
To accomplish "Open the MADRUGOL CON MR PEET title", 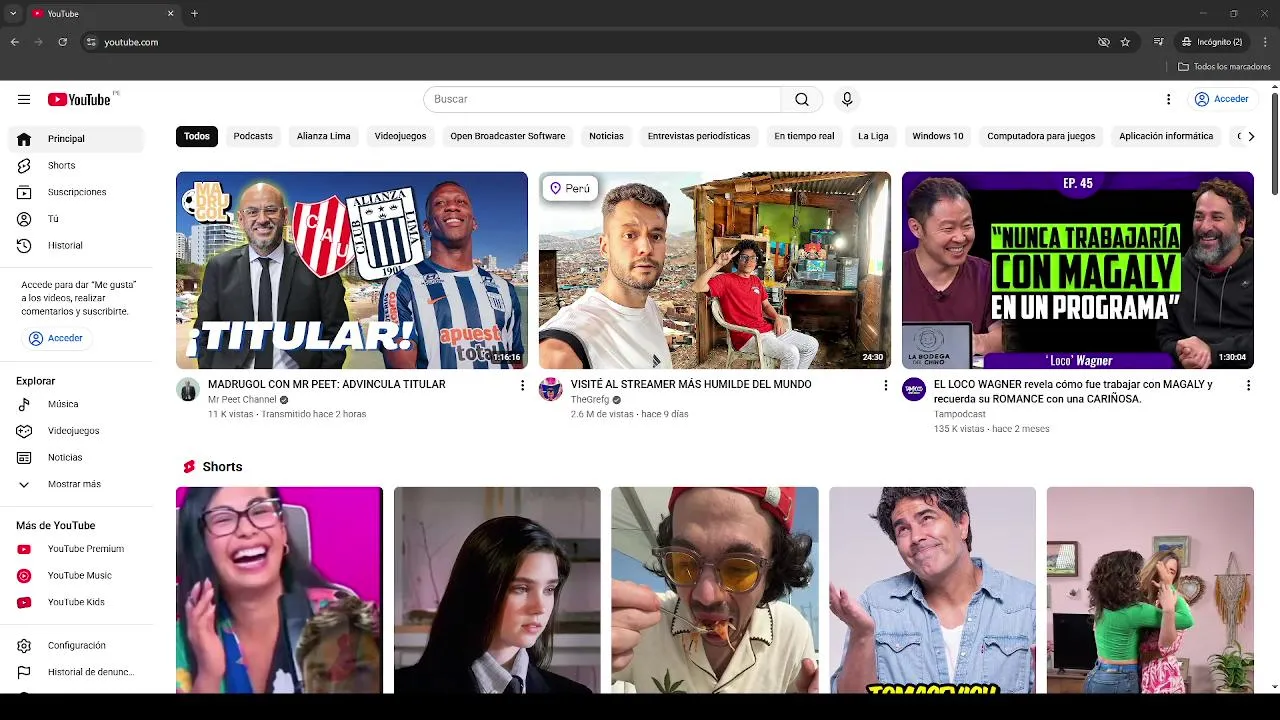I will coord(327,384).
